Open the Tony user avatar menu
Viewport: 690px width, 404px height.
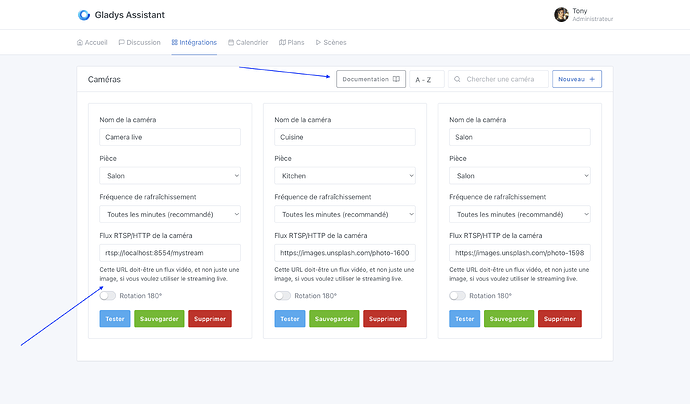coord(561,15)
